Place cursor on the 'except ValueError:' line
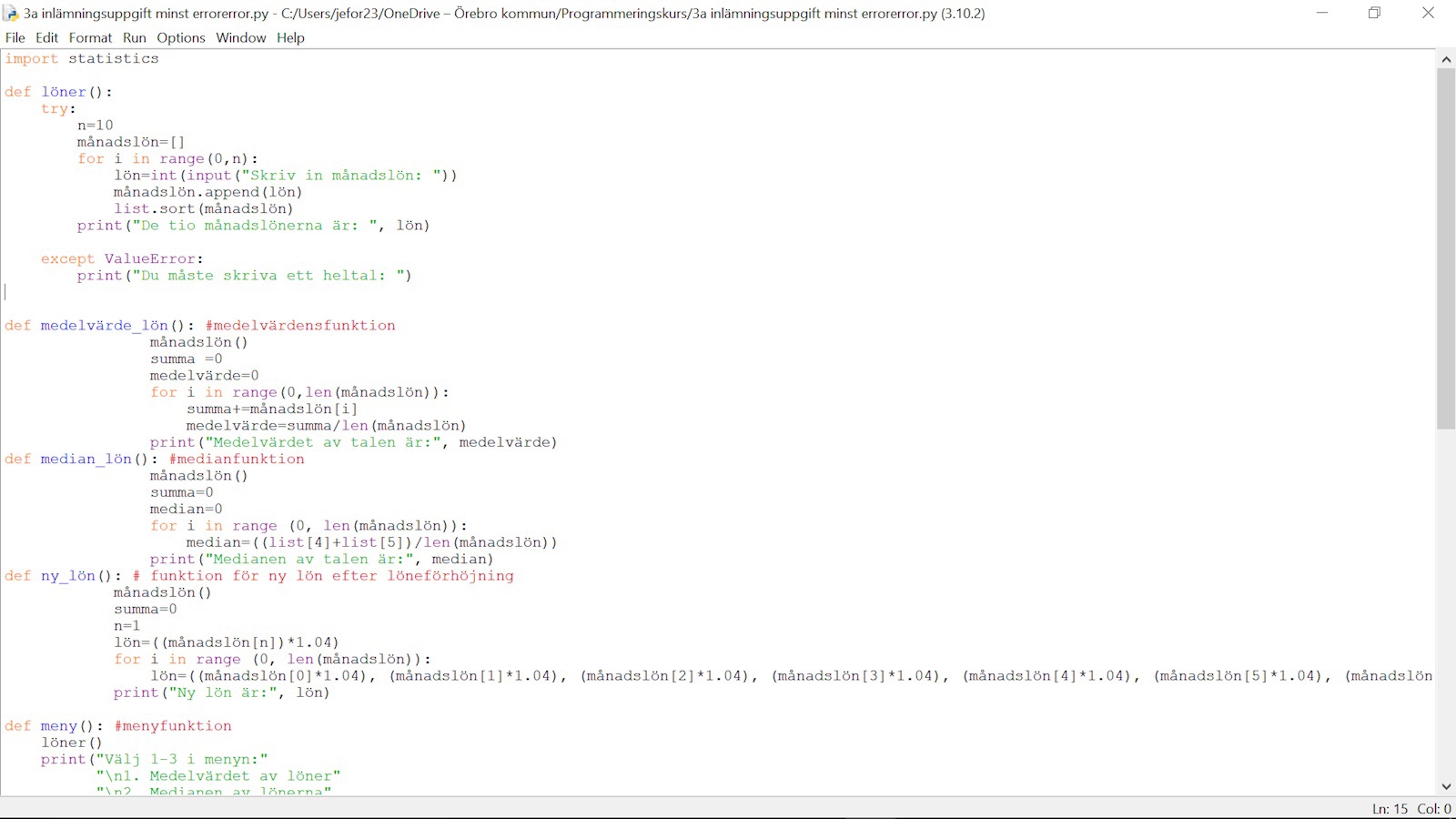The width and height of the screenshot is (1456, 819). tap(122, 259)
